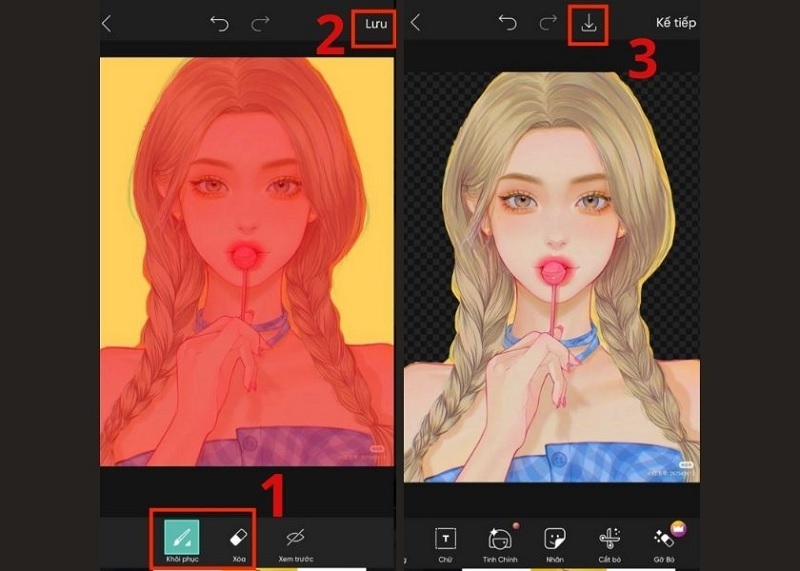This screenshot has height=571, width=800.
Task: Select the Khôi phục restore brush tool
Action: 182,539
